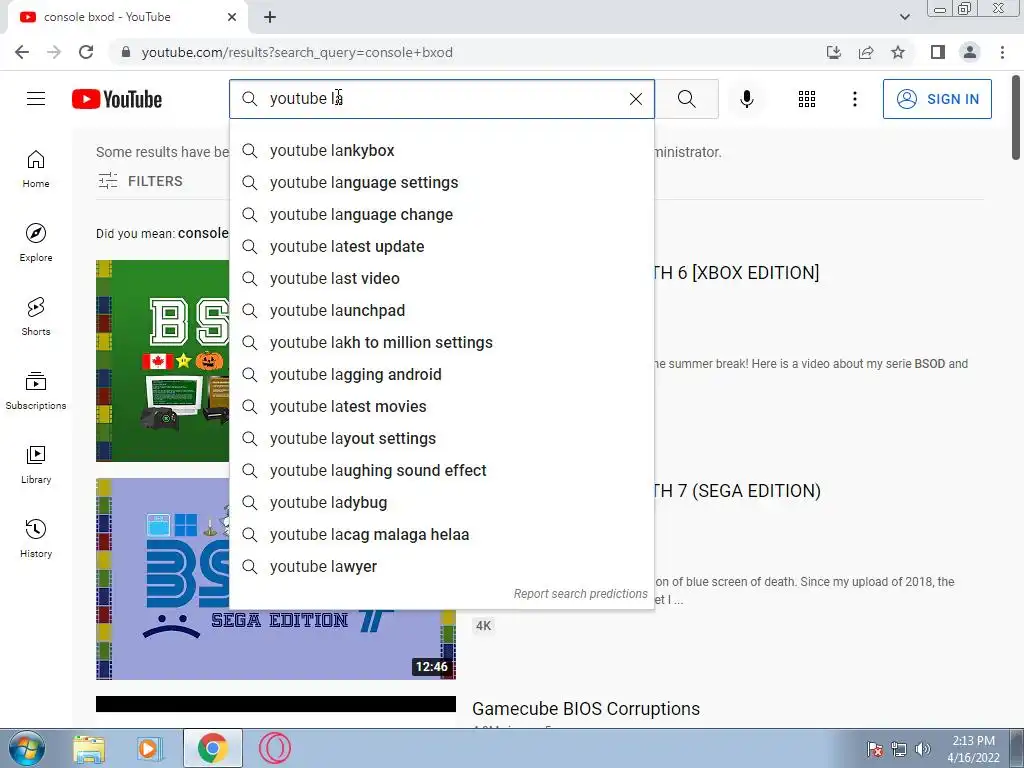Select suggestion youtube launchpad
This screenshot has height=768, width=1024.
[441, 310]
